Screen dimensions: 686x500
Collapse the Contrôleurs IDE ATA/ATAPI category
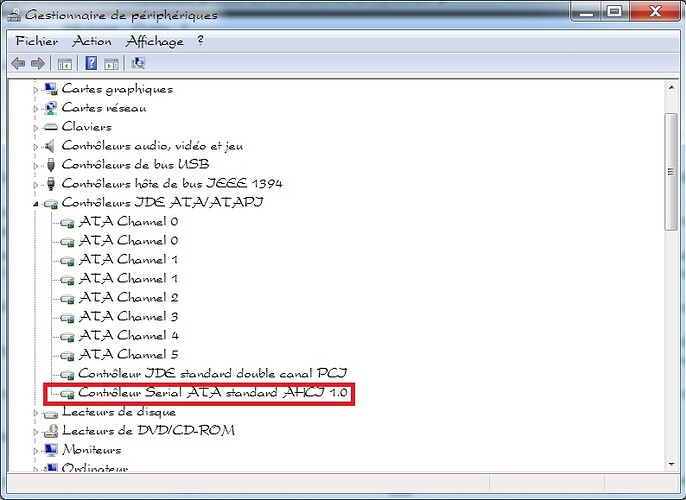(36, 204)
